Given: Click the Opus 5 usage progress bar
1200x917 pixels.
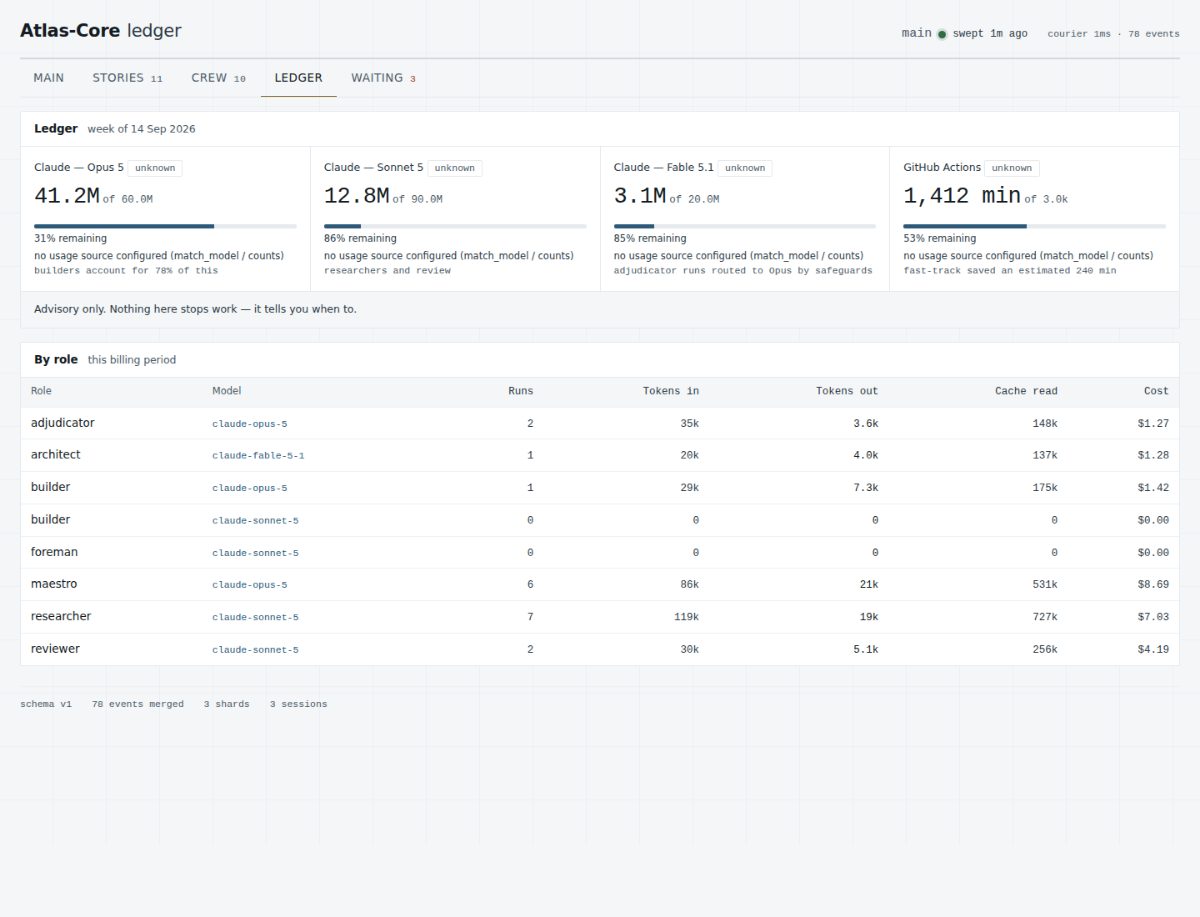Looking at the screenshot, I should (165, 226).
